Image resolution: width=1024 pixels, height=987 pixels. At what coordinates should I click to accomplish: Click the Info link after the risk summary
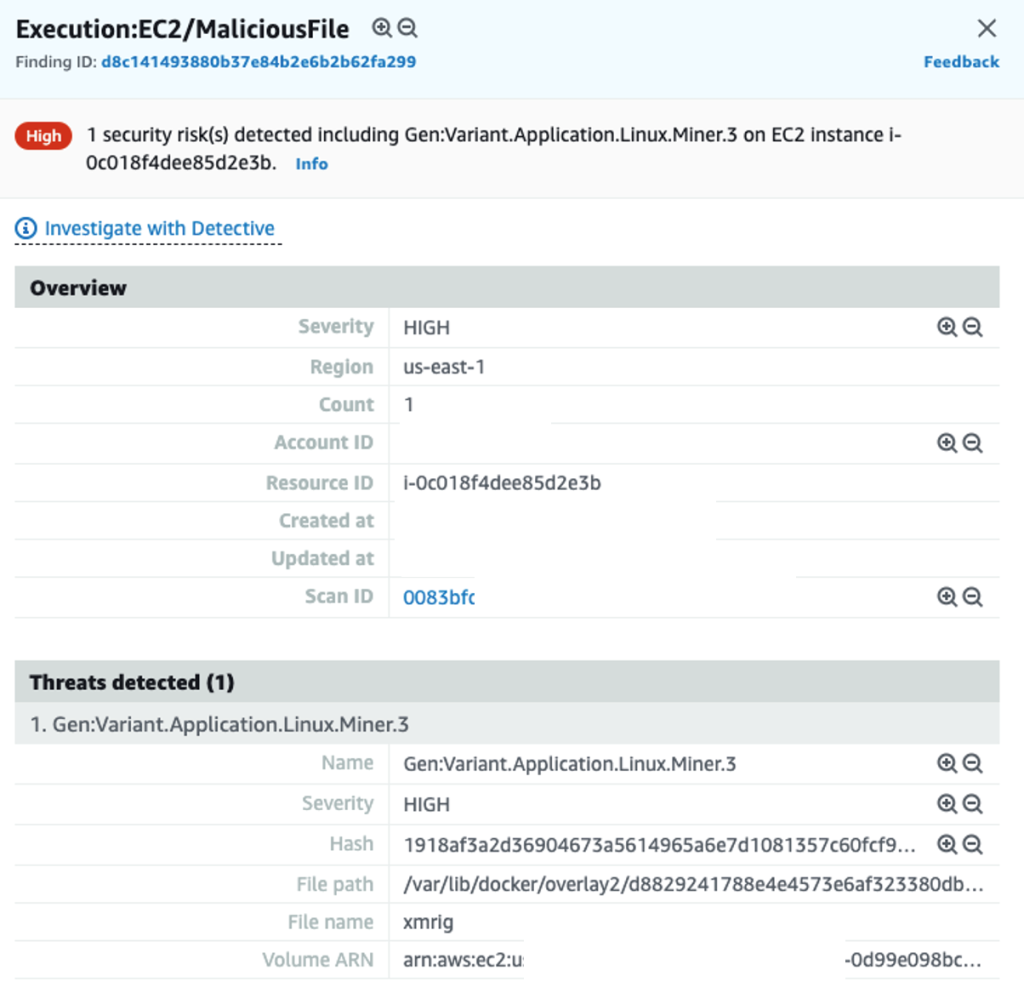click(x=311, y=164)
